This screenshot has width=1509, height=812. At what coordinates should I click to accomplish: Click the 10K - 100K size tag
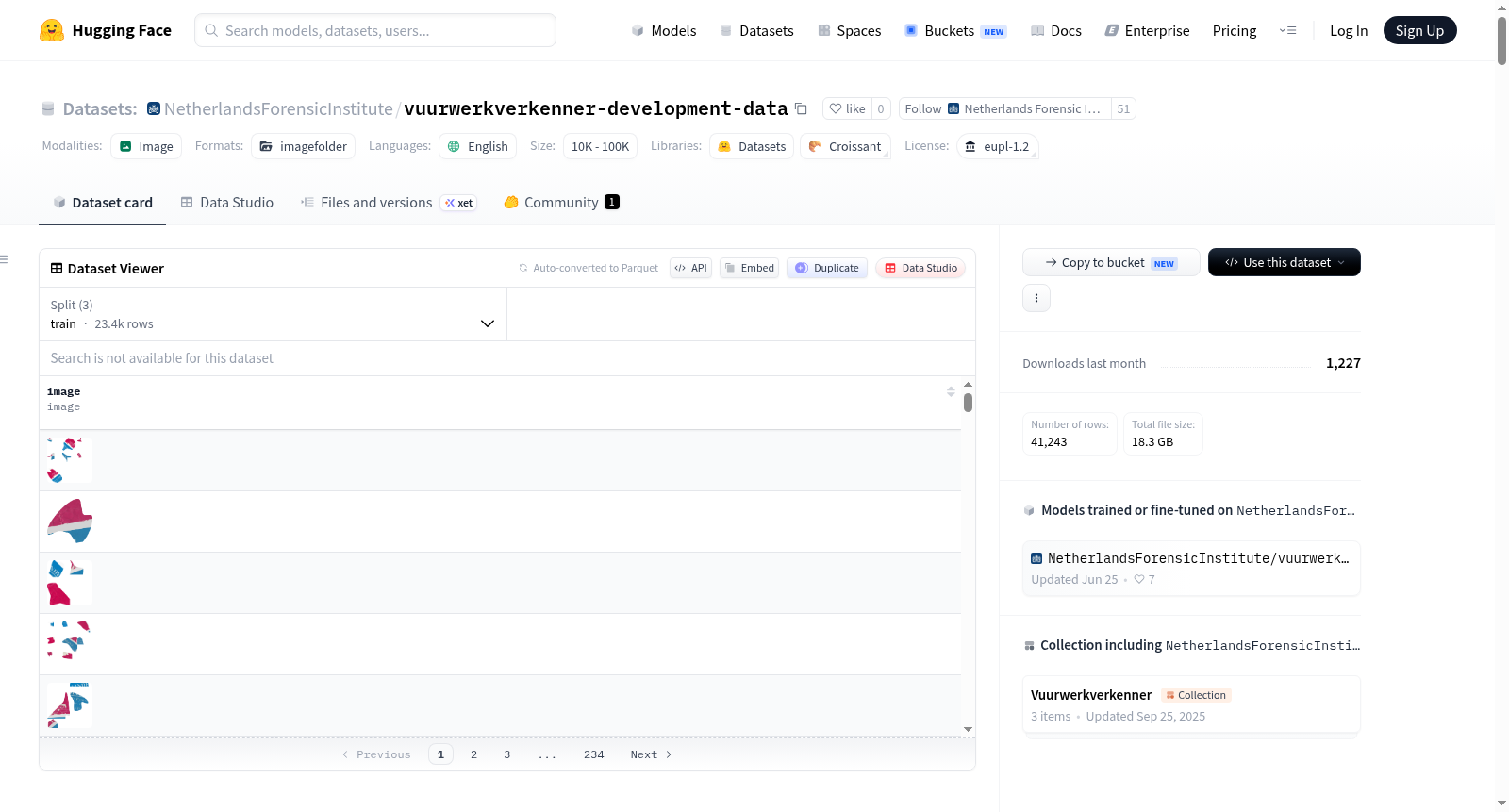point(600,146)
